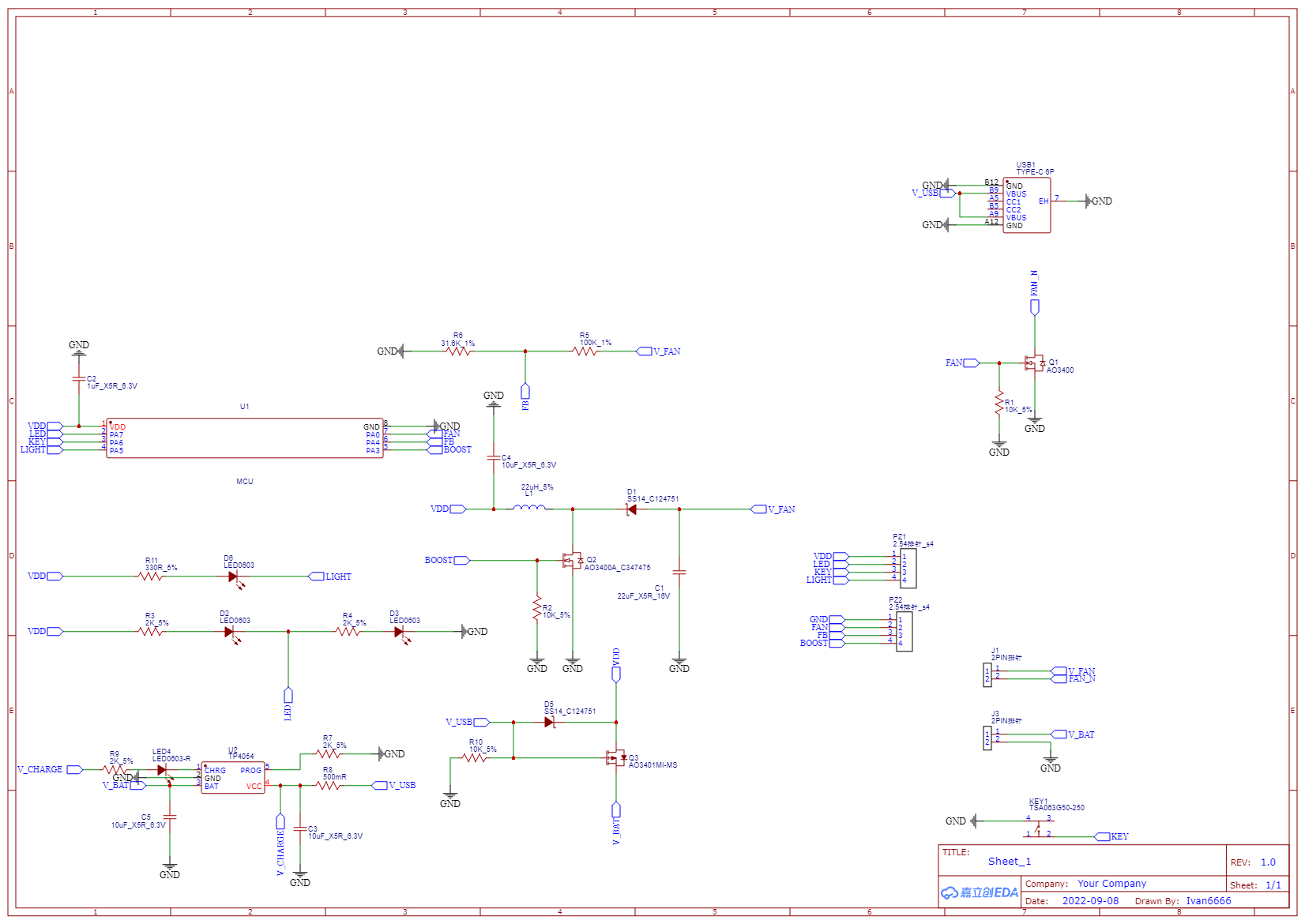
Task: Select the U2 TP4054 charger chip
Action: click(x=233, y=778)
